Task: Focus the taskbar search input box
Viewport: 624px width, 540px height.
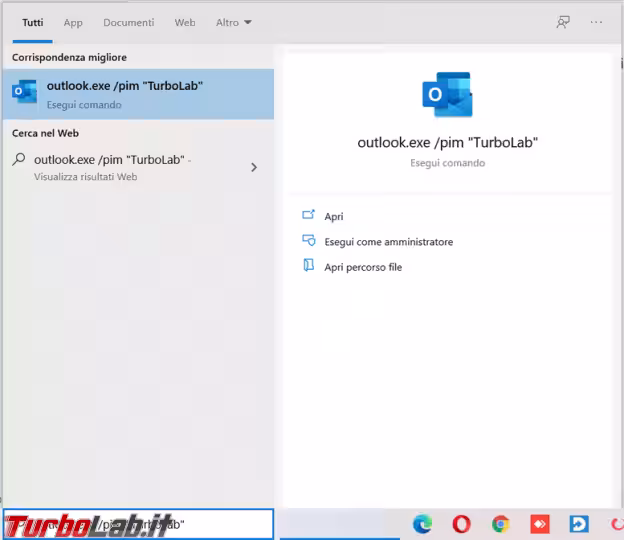Action: click(138, 524)
